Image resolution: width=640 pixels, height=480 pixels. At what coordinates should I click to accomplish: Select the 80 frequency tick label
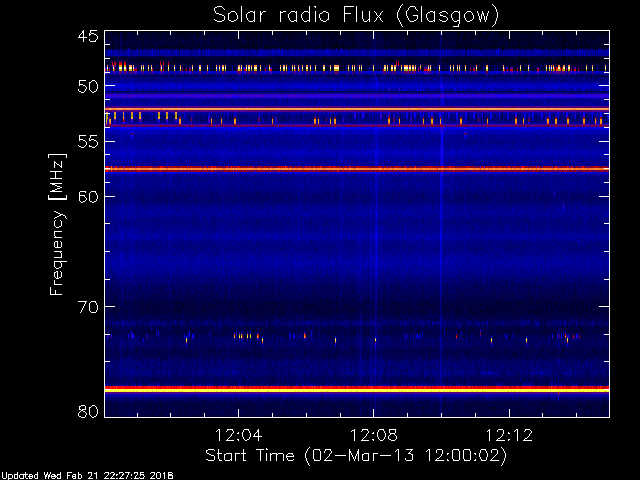(x=88, y=411)
